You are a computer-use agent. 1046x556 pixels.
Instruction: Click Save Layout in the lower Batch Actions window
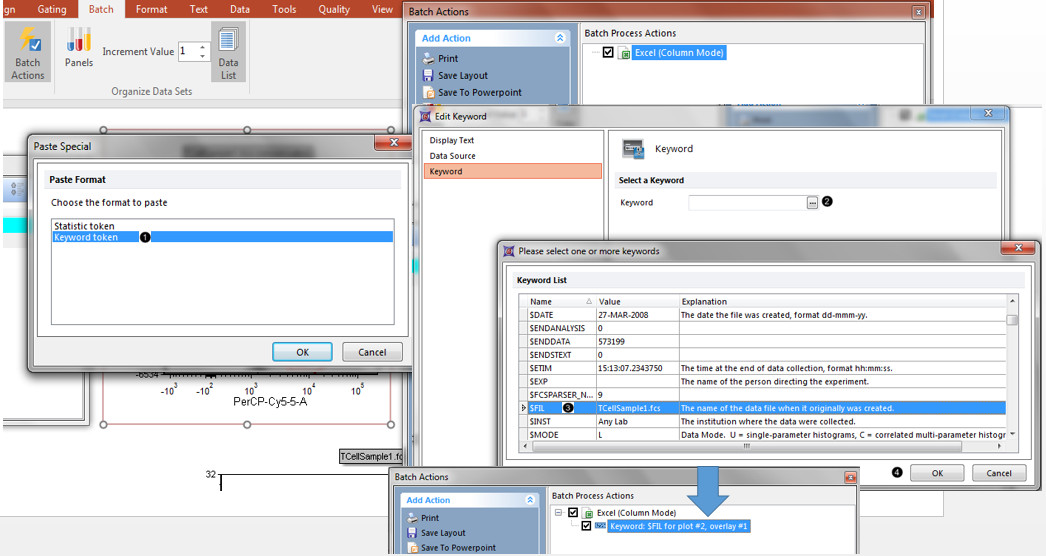click(443, 533)
